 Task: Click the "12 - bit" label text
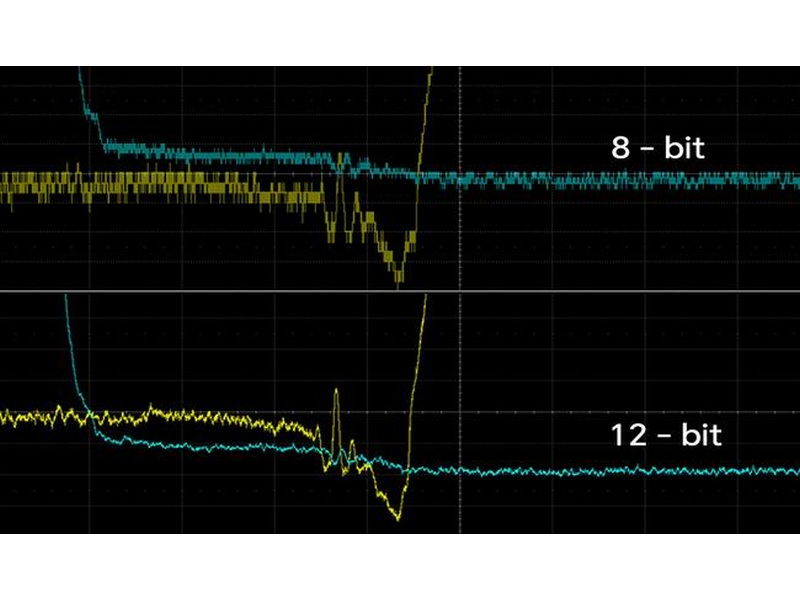tap(667, 436)
